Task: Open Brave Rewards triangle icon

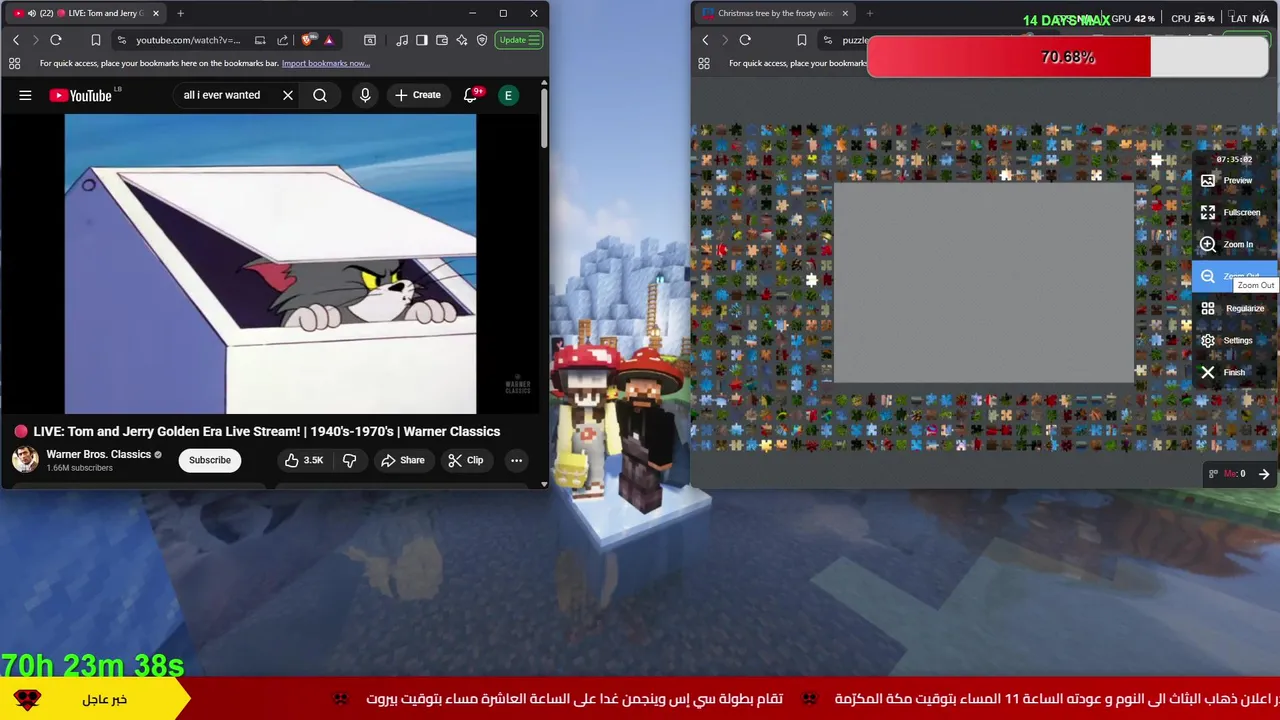Action: 329,40
